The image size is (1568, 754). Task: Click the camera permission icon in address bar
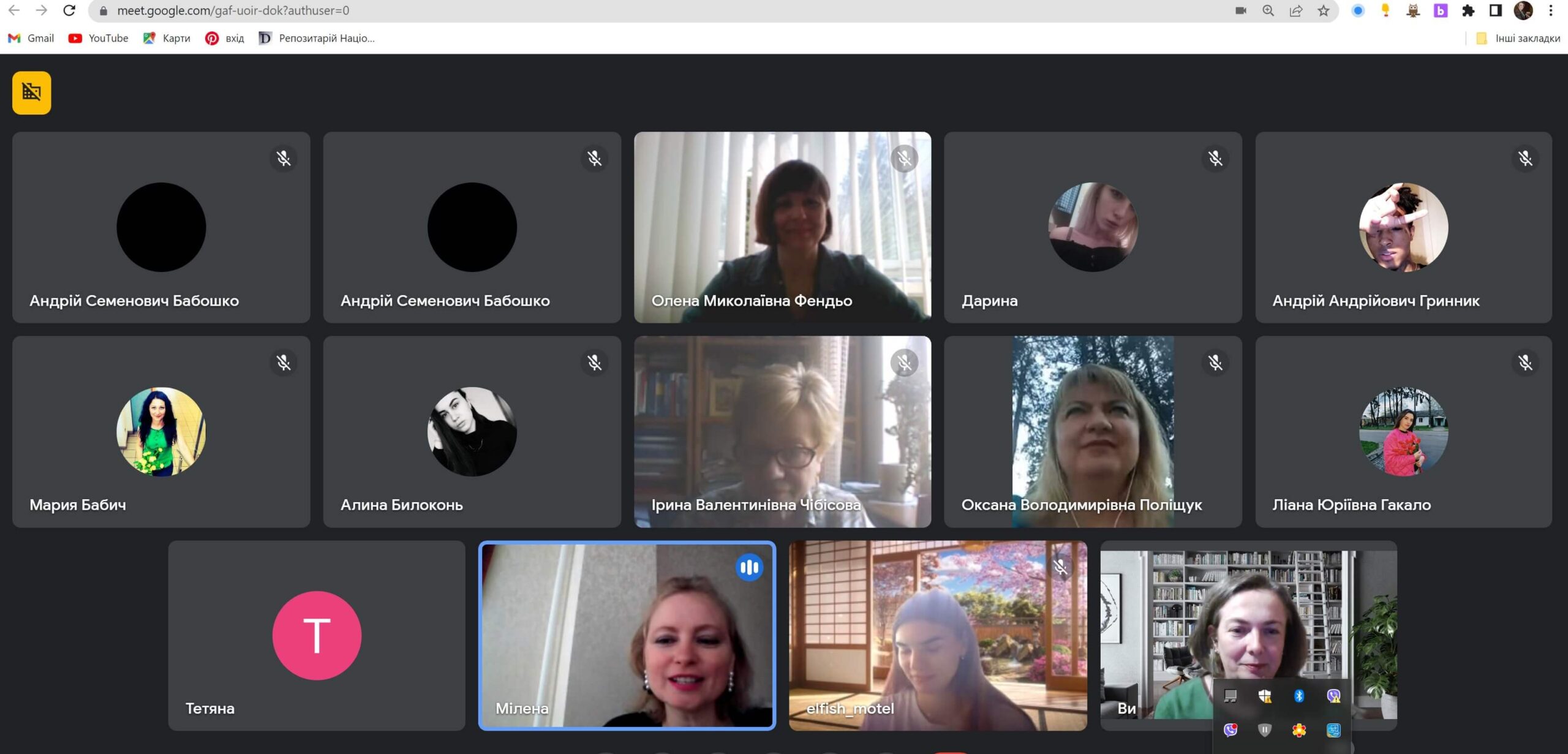click(x=1241, y=10)
